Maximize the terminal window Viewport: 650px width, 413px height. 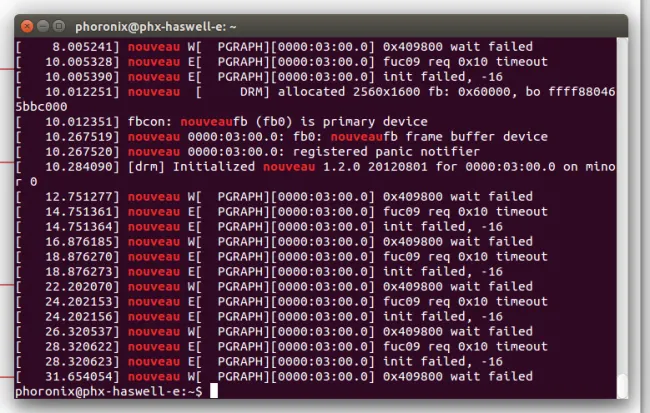[59, 27]
